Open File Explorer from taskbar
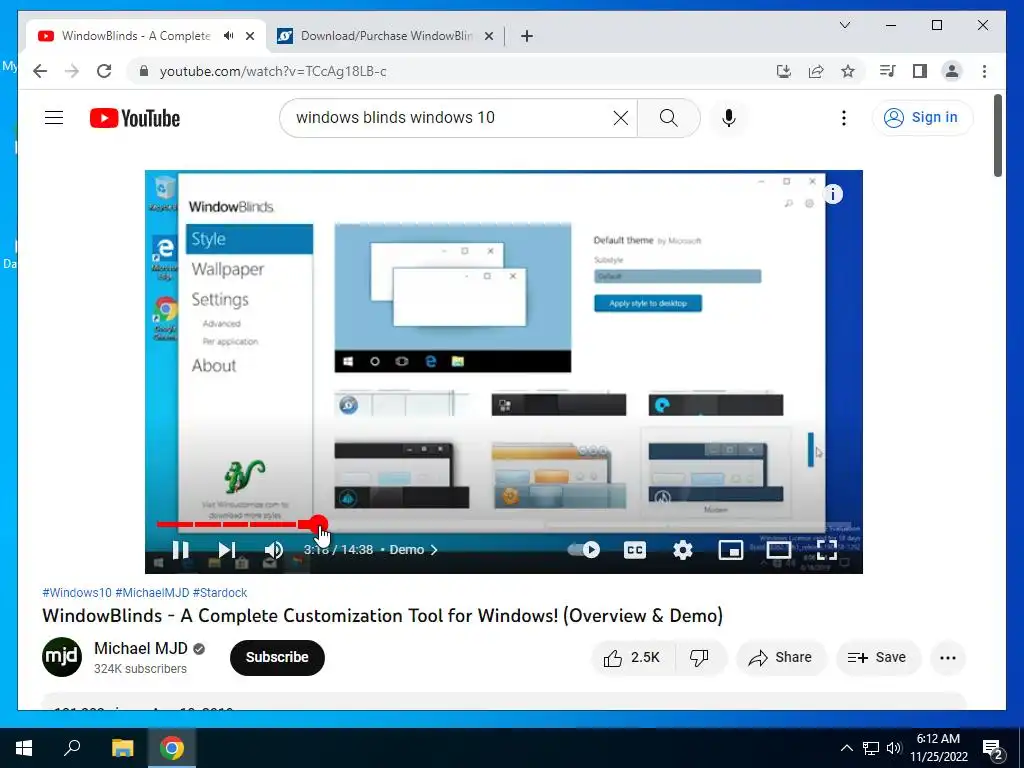The image size is (1024, 768). (x=122, y=748)
